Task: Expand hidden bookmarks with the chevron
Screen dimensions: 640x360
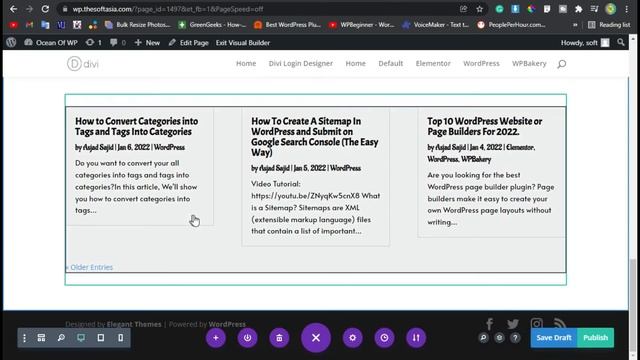Action: (x=575, y=25)
